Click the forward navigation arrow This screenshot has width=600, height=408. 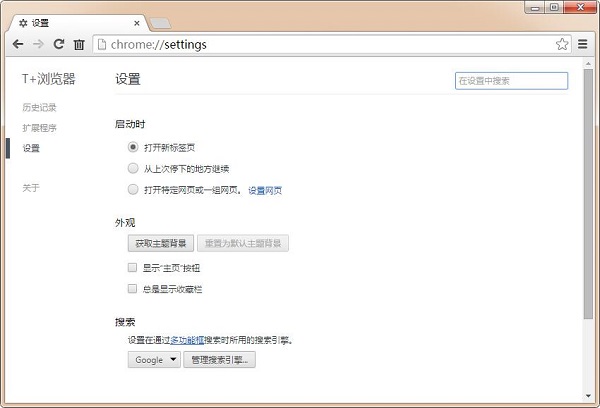pyautogui.click(x=38, y=44)
